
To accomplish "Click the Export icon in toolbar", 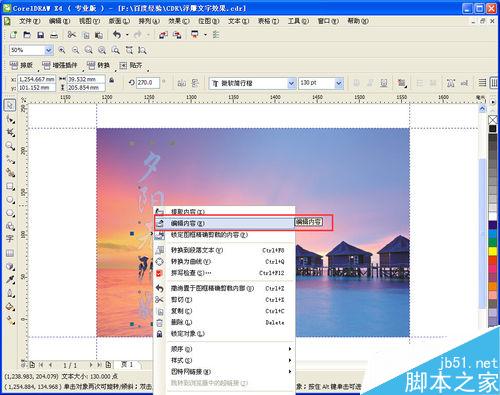I will 177,35.
